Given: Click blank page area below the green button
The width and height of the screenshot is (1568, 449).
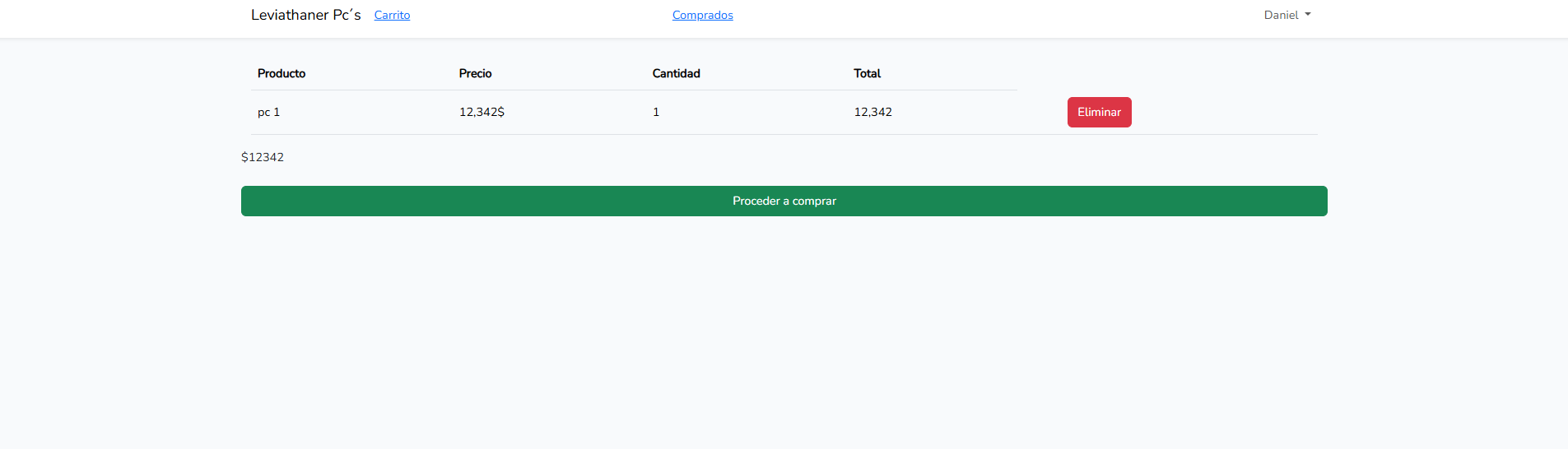Looking at the screenshot, I should coord(784,329).
